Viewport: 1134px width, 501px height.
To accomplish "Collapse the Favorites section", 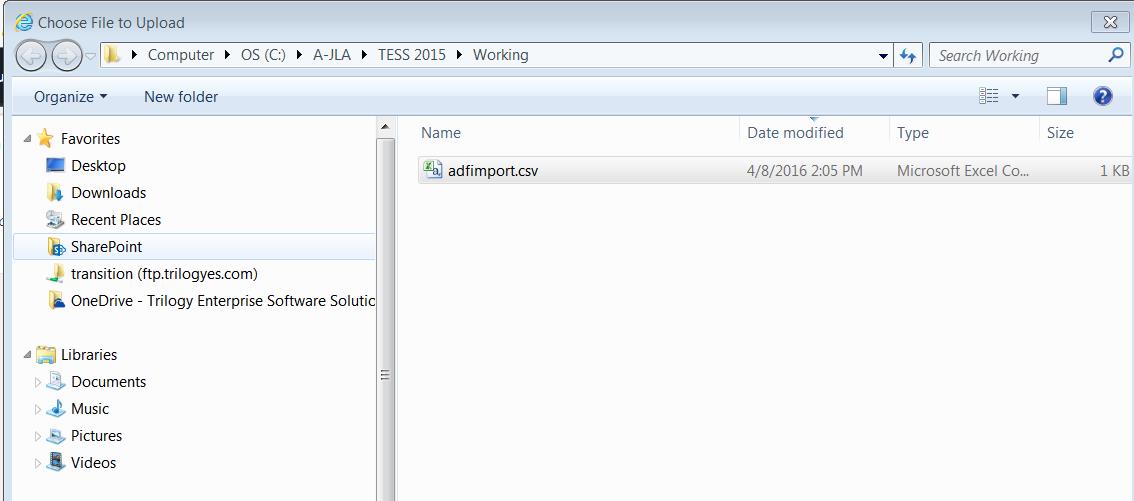I will click(27, 139).
